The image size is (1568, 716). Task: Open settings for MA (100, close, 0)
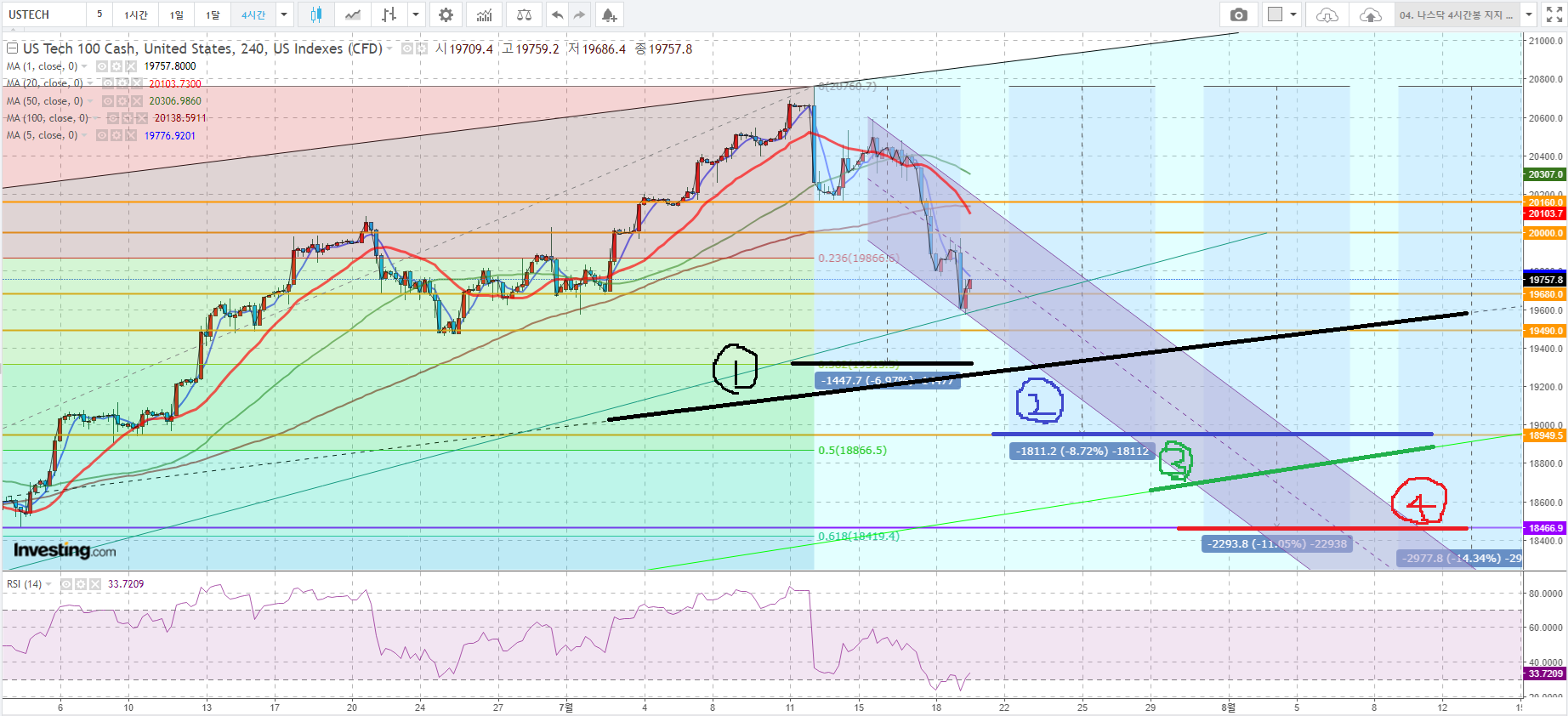(128, 118)
